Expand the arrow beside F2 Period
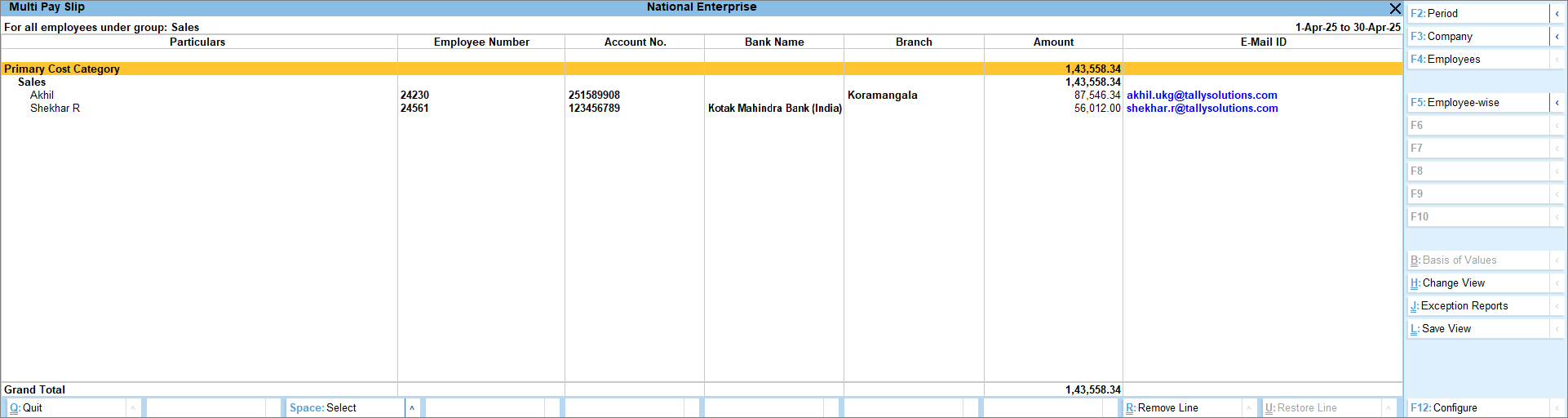Screen dimensions: 1568x418 pyautogui.click(x=1557, y=14)
